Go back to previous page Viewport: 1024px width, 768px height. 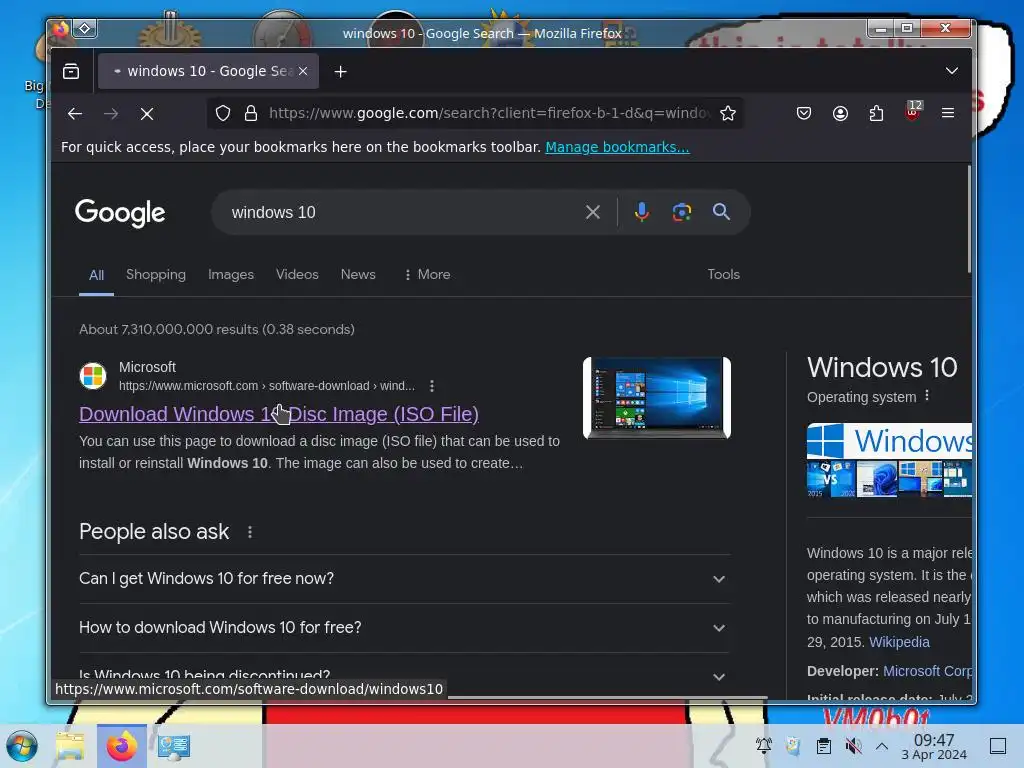tap(75, 114)
